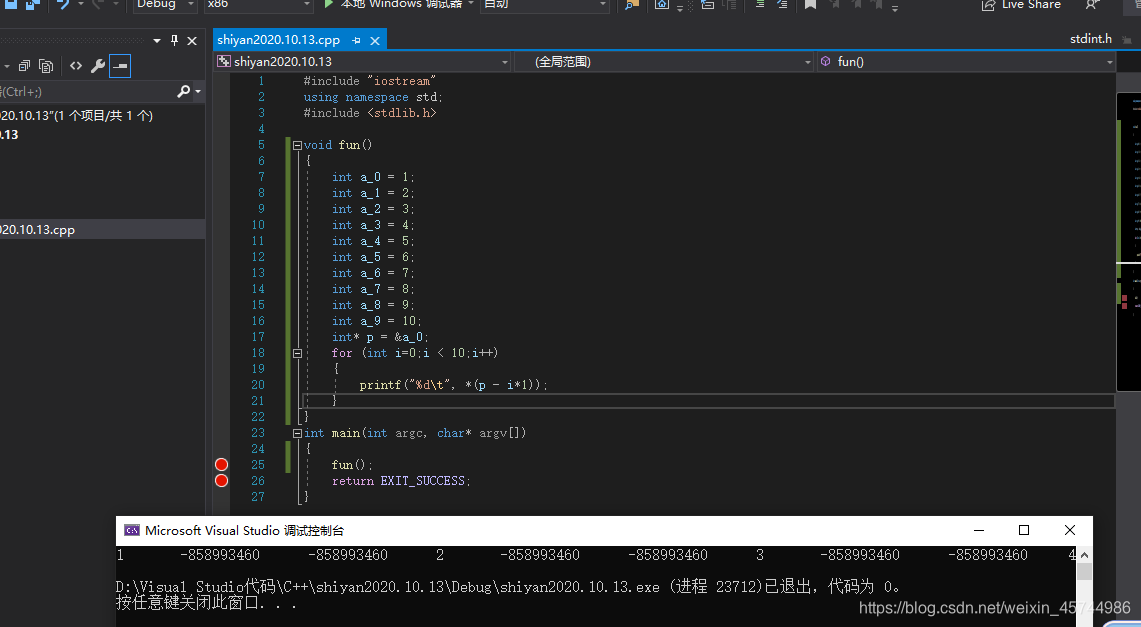Click Collapse All in Solution Explorer
The image size is (1141, 627).
click(24, 66)
